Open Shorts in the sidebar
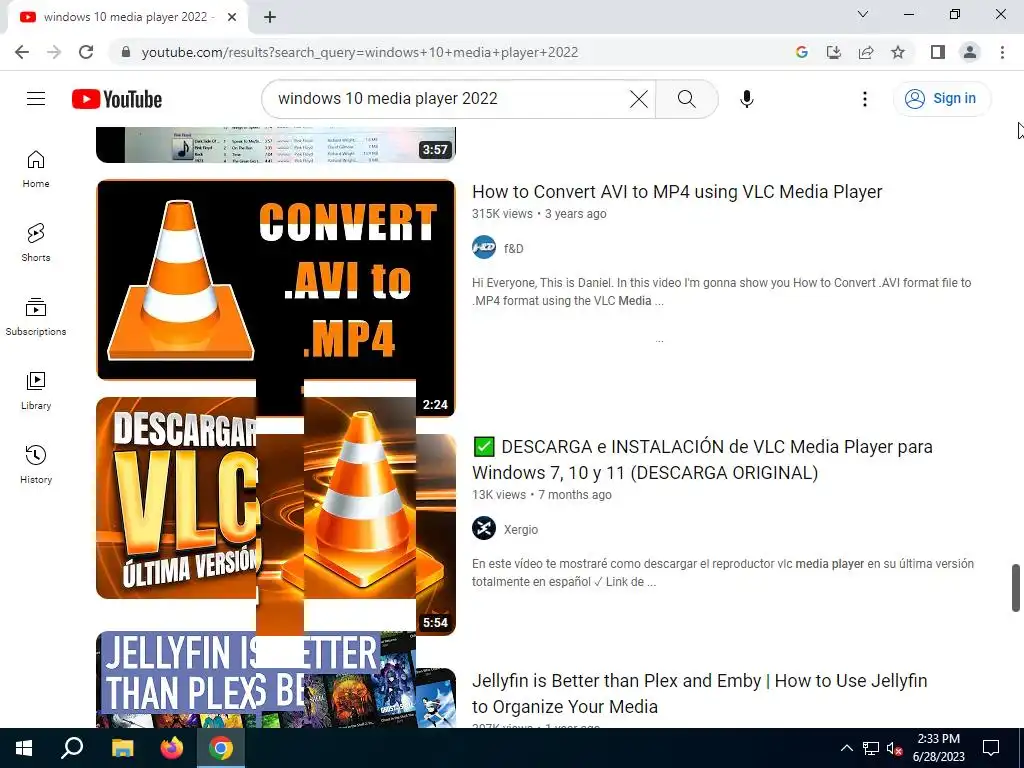Viewport: 1024px width, 768px height. (36, 243)
